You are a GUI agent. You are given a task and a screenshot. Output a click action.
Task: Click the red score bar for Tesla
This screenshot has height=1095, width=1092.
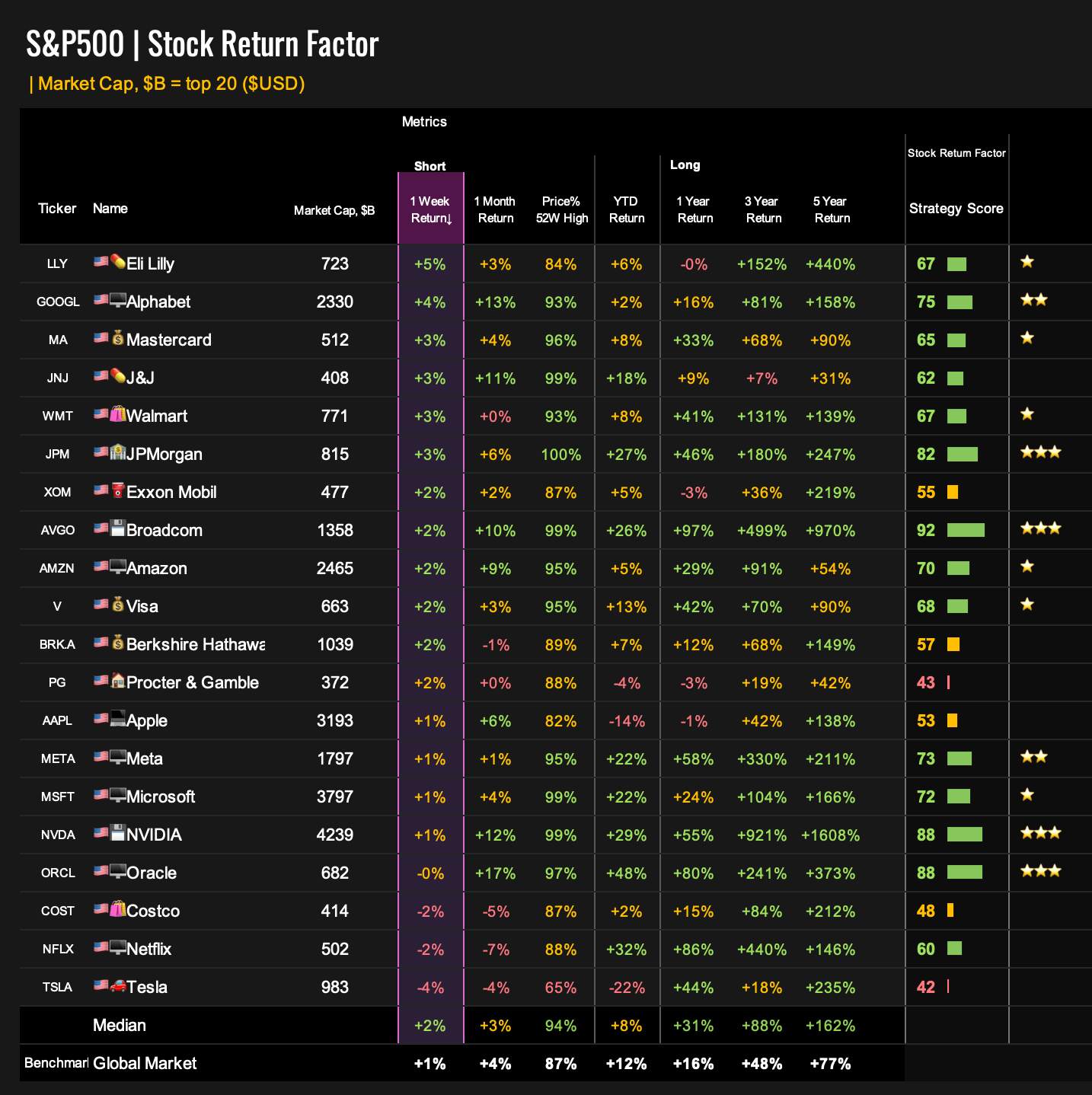pyautogui.click(x=948, y=987)
